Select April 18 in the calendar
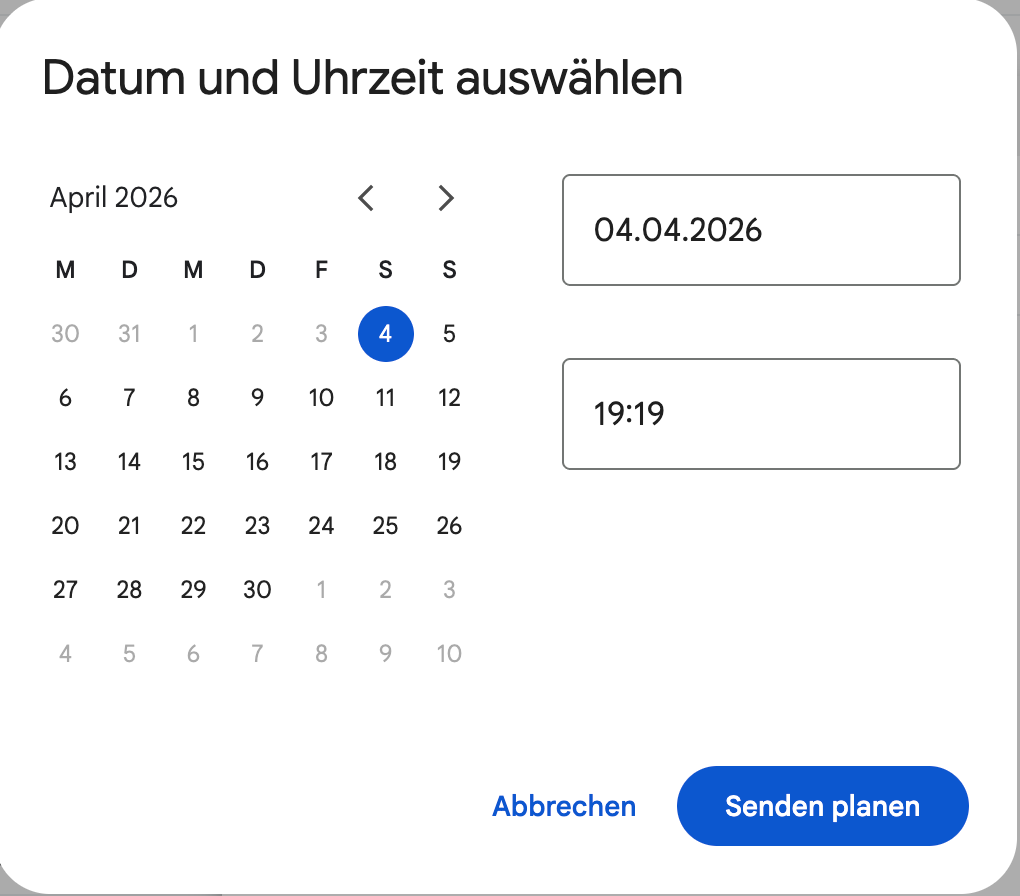 click(x=385, y=462)
